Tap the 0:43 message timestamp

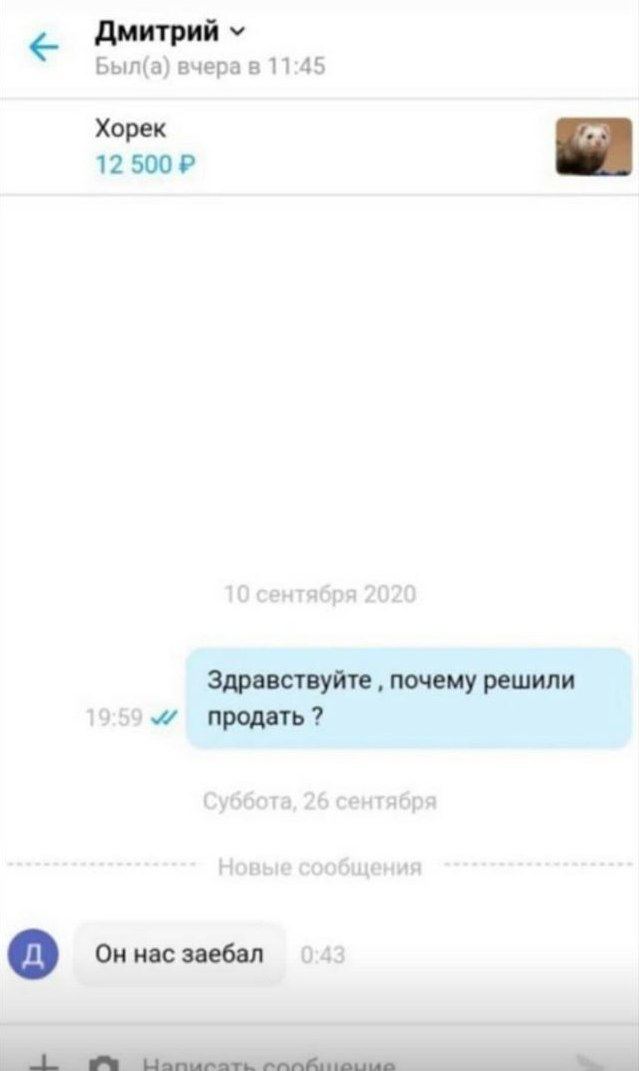coord(323,955)
